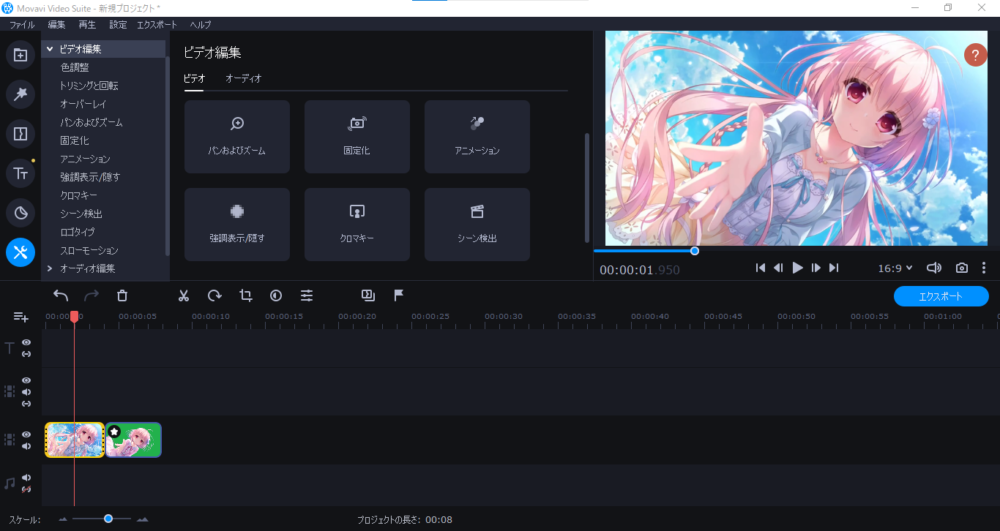Delete the selected clip with the trash icon

point(122,295)
